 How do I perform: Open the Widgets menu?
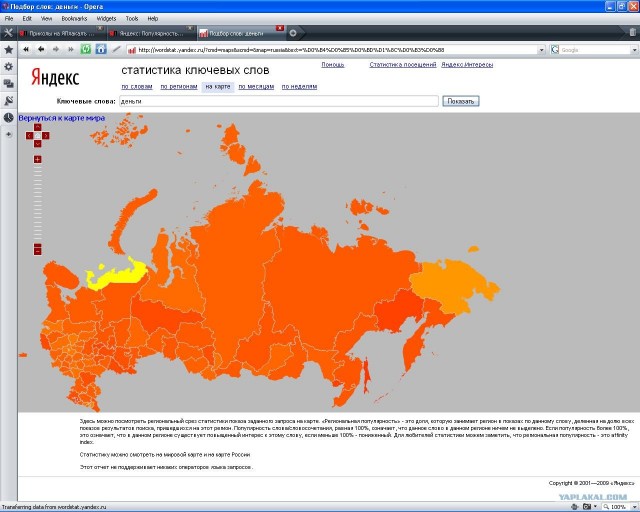click(106, 19)
